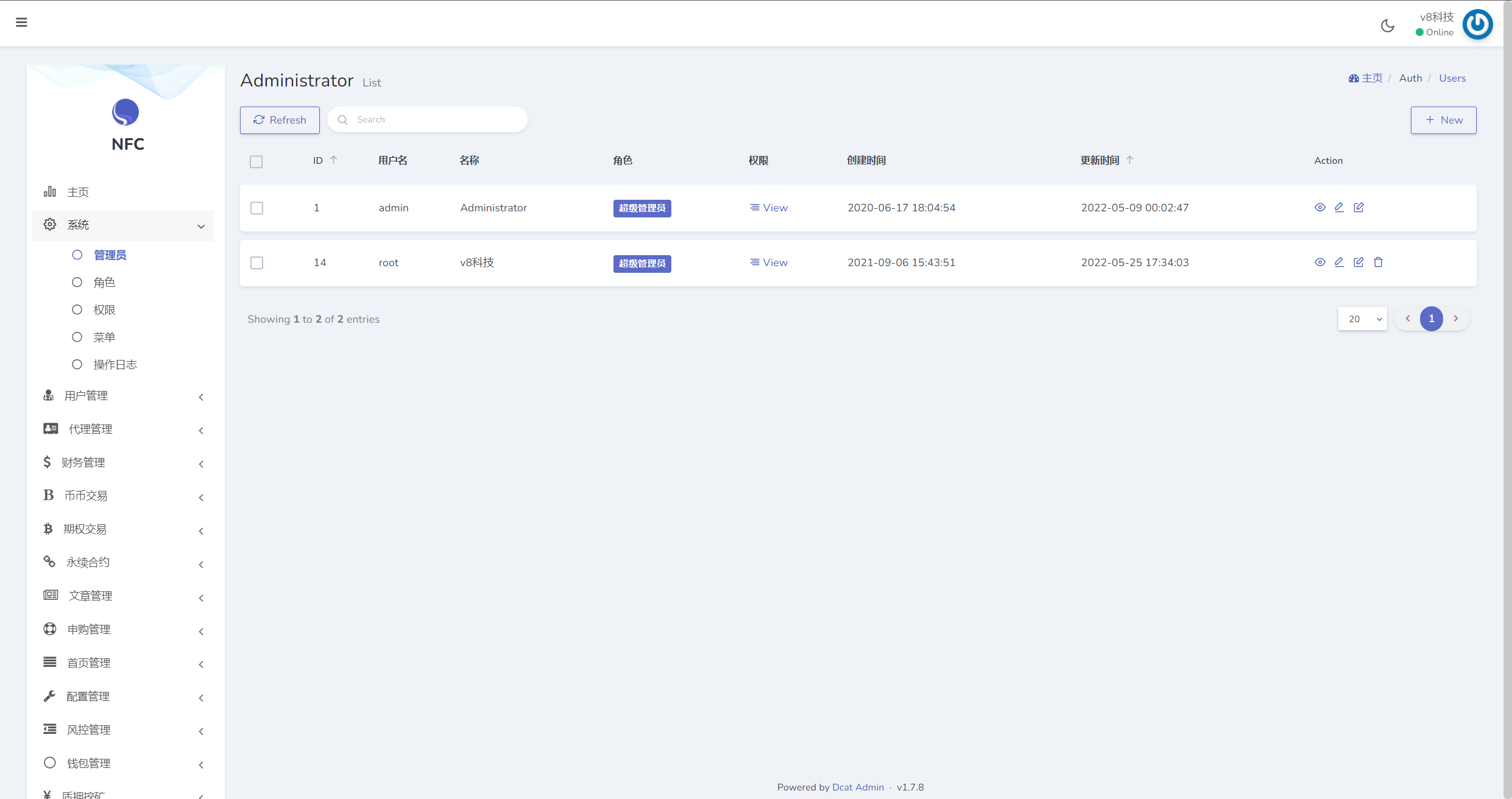1512x799 pixels.
Task: Click the Edit icon for admin user
Action: click(x=1339, y=207)
